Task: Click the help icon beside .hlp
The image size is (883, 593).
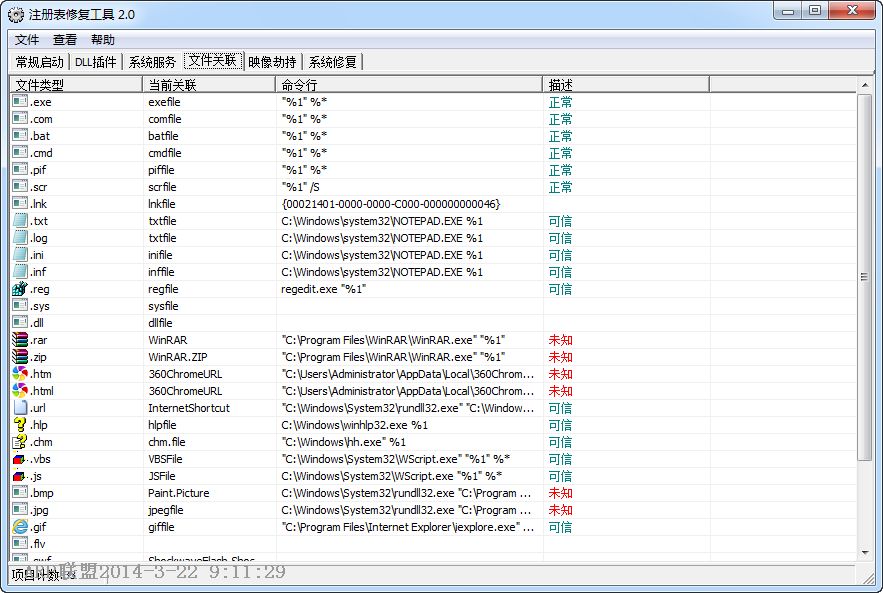Action: coord(20,425)
